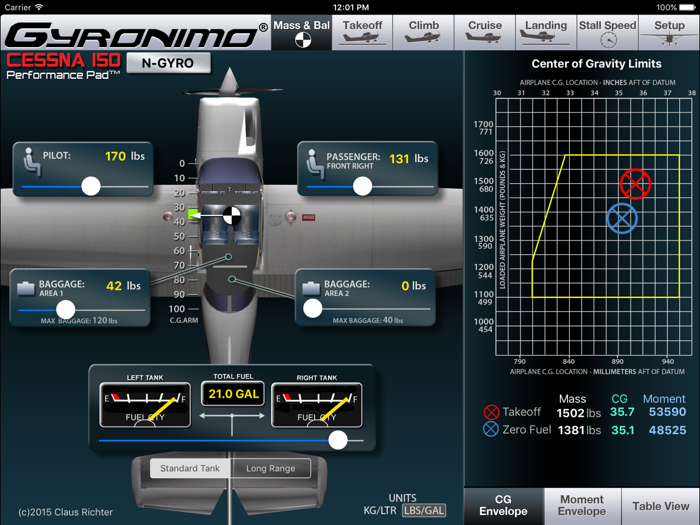Switch to the Stall Speed tab
The width and height of the screenshot is (700, 525).
click(607, 33)
